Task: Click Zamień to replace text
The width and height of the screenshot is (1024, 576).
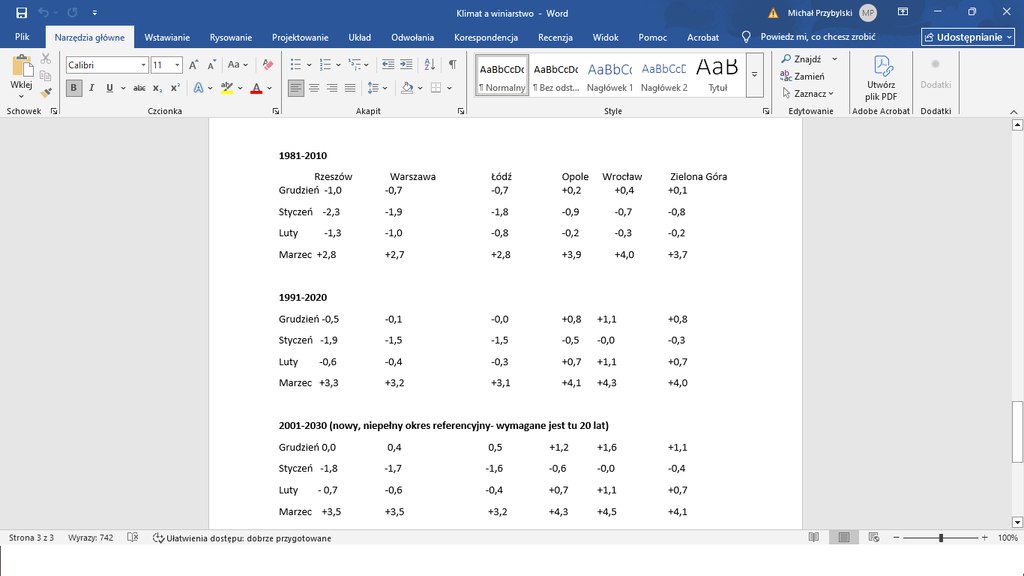Action: pyautogui.click(x=803, y=76)
